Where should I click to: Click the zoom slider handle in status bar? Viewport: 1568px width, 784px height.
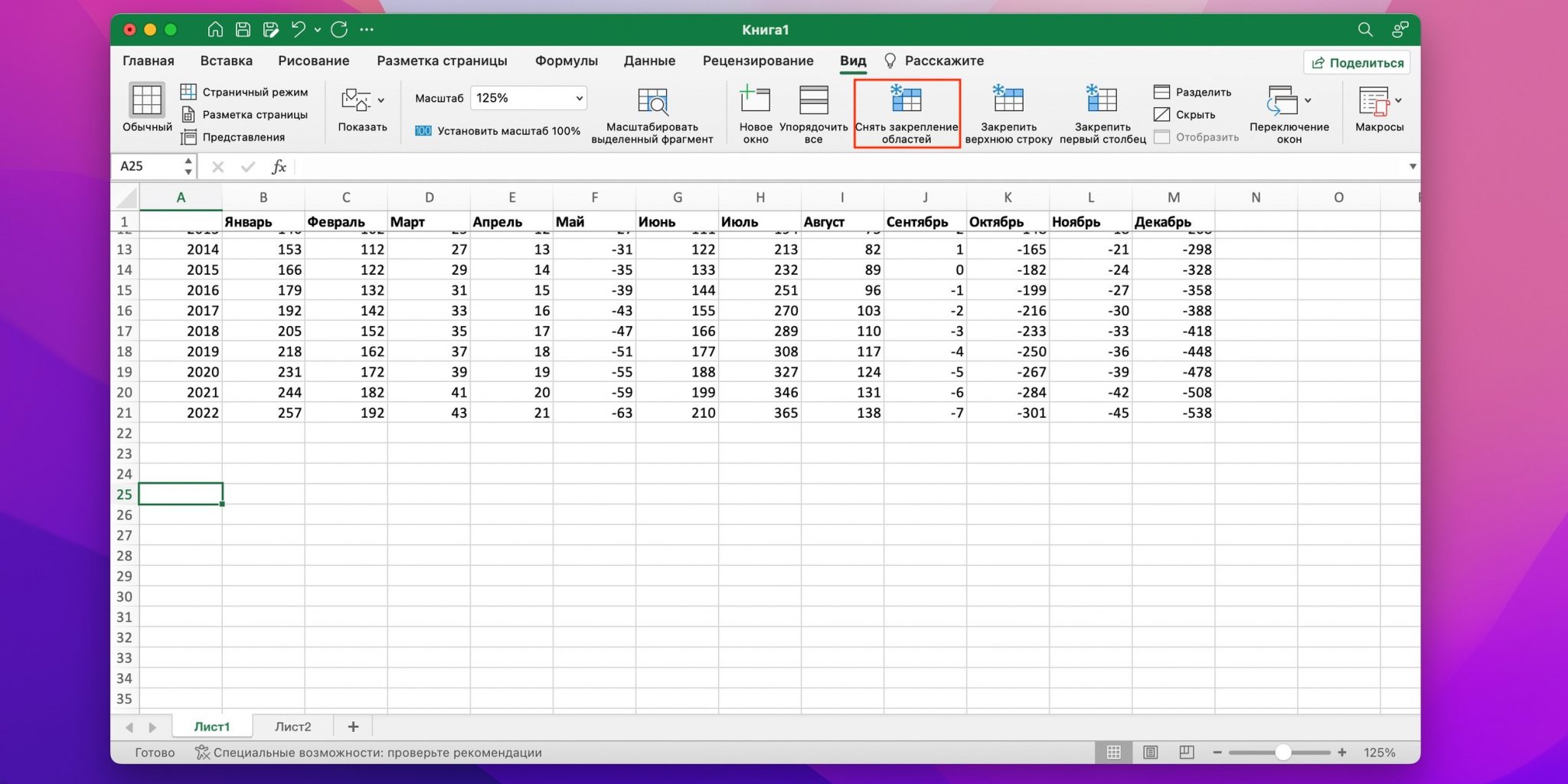coord(1283,753)
